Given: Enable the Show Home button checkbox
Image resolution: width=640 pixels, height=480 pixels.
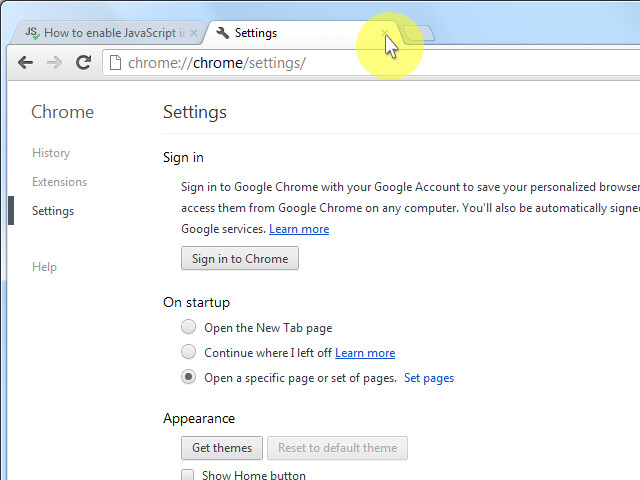Looking at the screenshot, I should tap(188, 475).
